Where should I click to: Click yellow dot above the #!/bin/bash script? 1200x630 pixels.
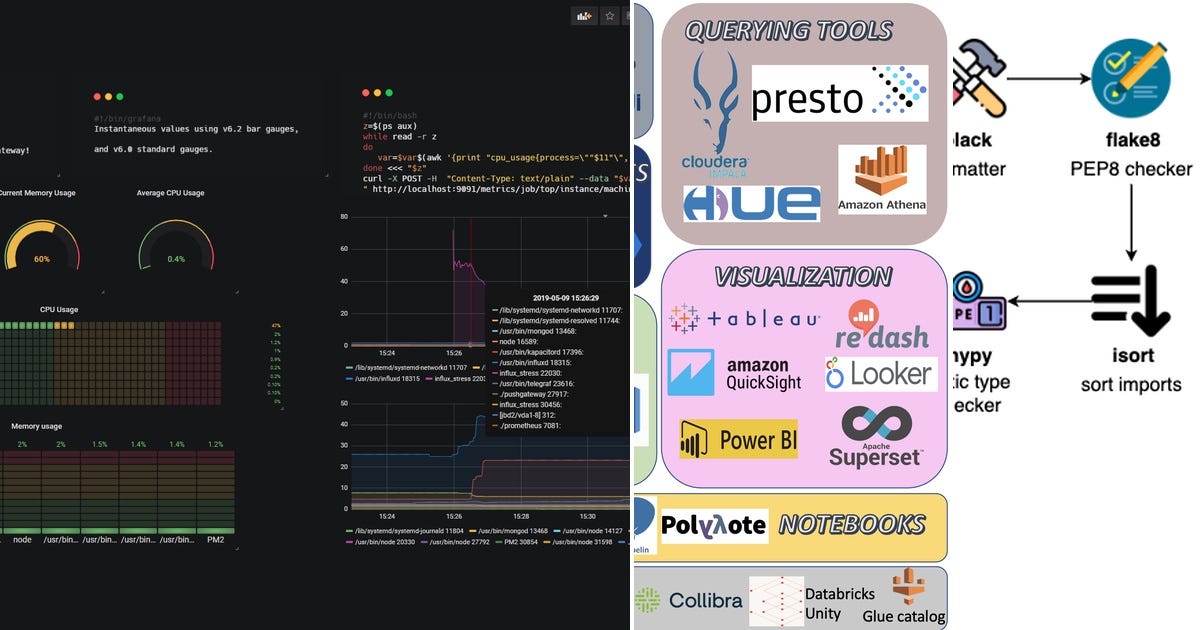coord(377,93)
